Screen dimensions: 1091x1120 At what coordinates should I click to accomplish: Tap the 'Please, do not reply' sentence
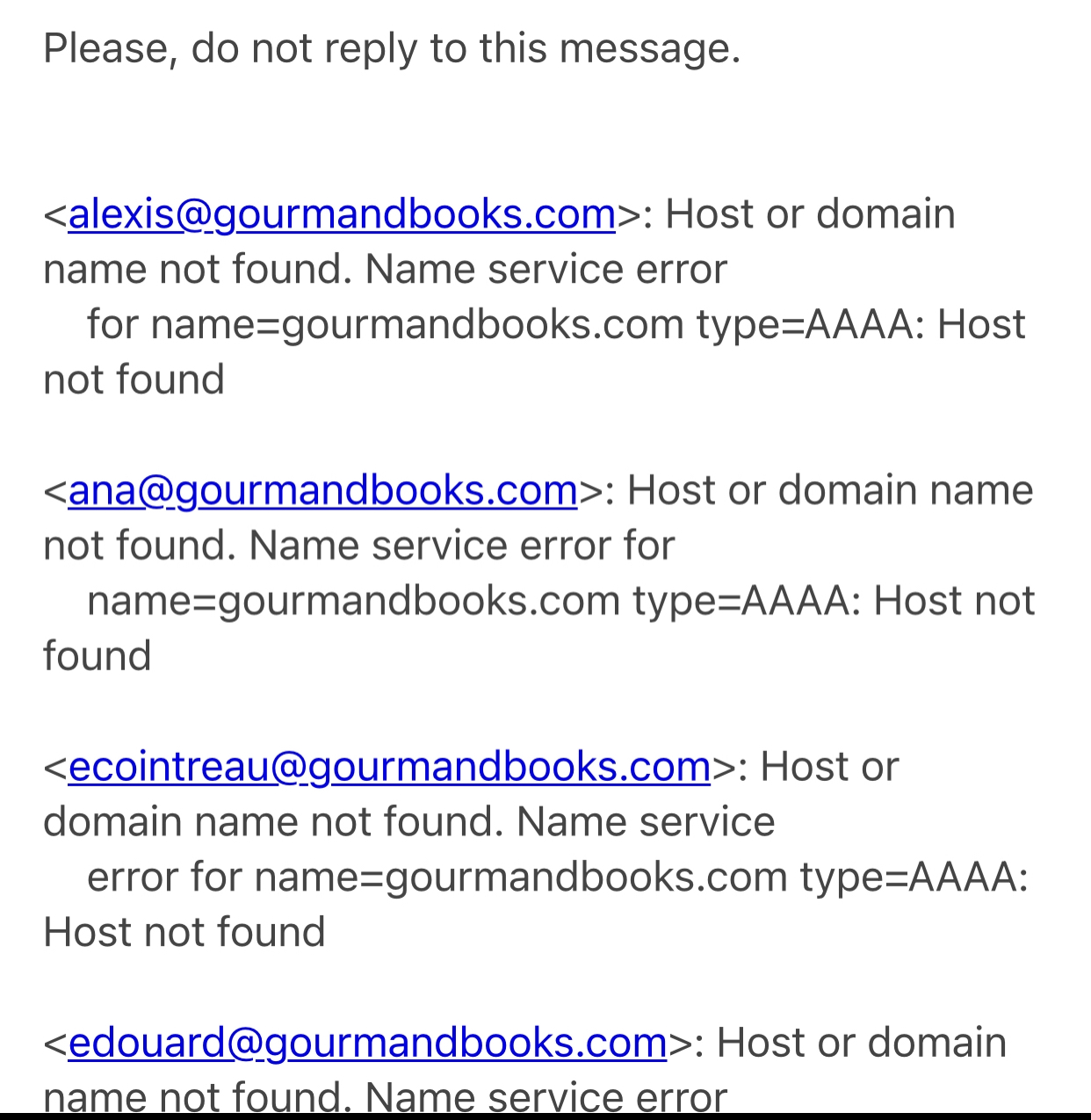(392, 49)
